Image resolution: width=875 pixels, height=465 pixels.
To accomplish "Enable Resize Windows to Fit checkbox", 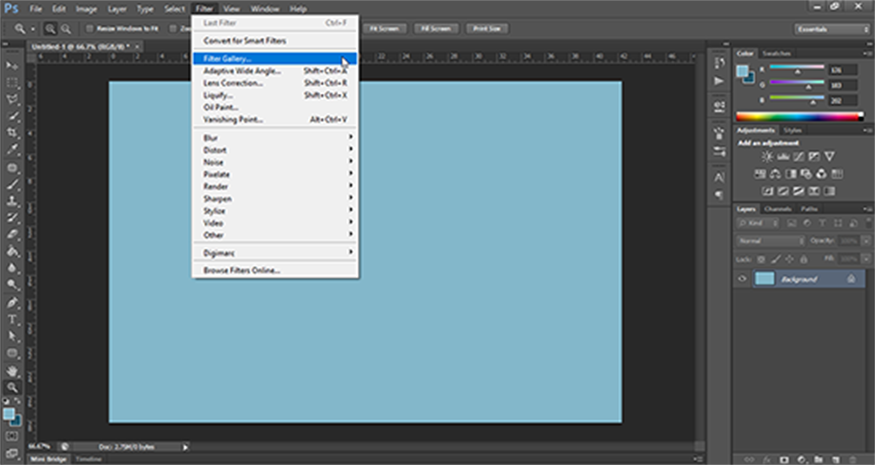I will point(88,29).
